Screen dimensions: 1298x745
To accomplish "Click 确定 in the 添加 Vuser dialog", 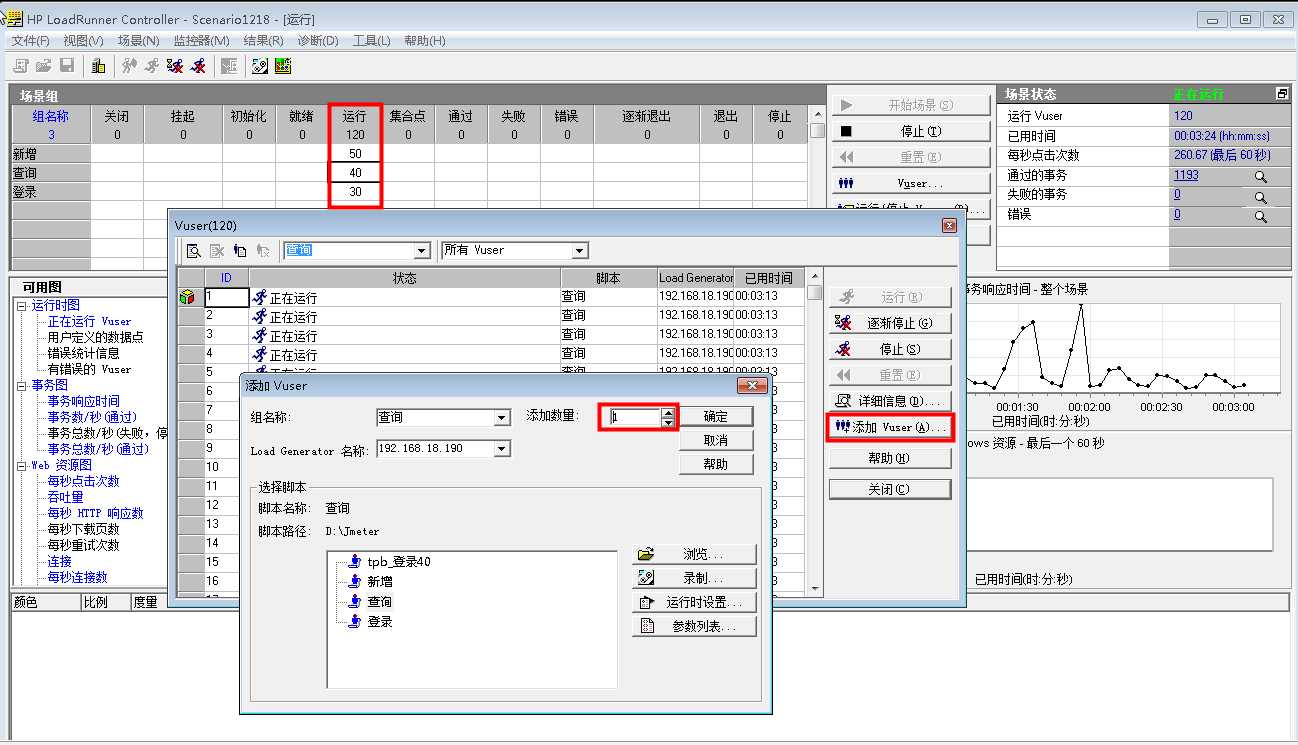I will pos(716,416).
